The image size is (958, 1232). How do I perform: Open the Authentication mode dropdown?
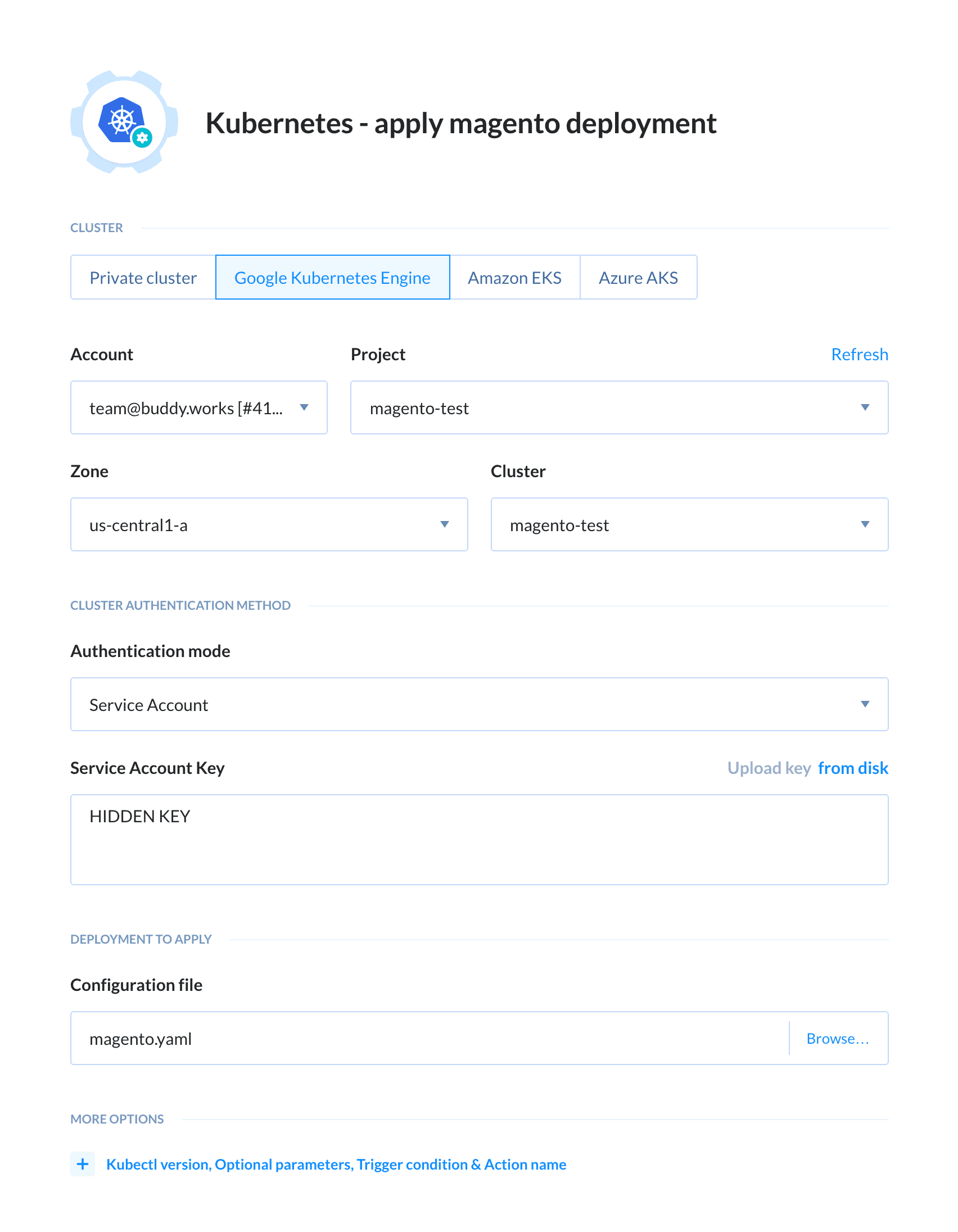click(479, 705)
